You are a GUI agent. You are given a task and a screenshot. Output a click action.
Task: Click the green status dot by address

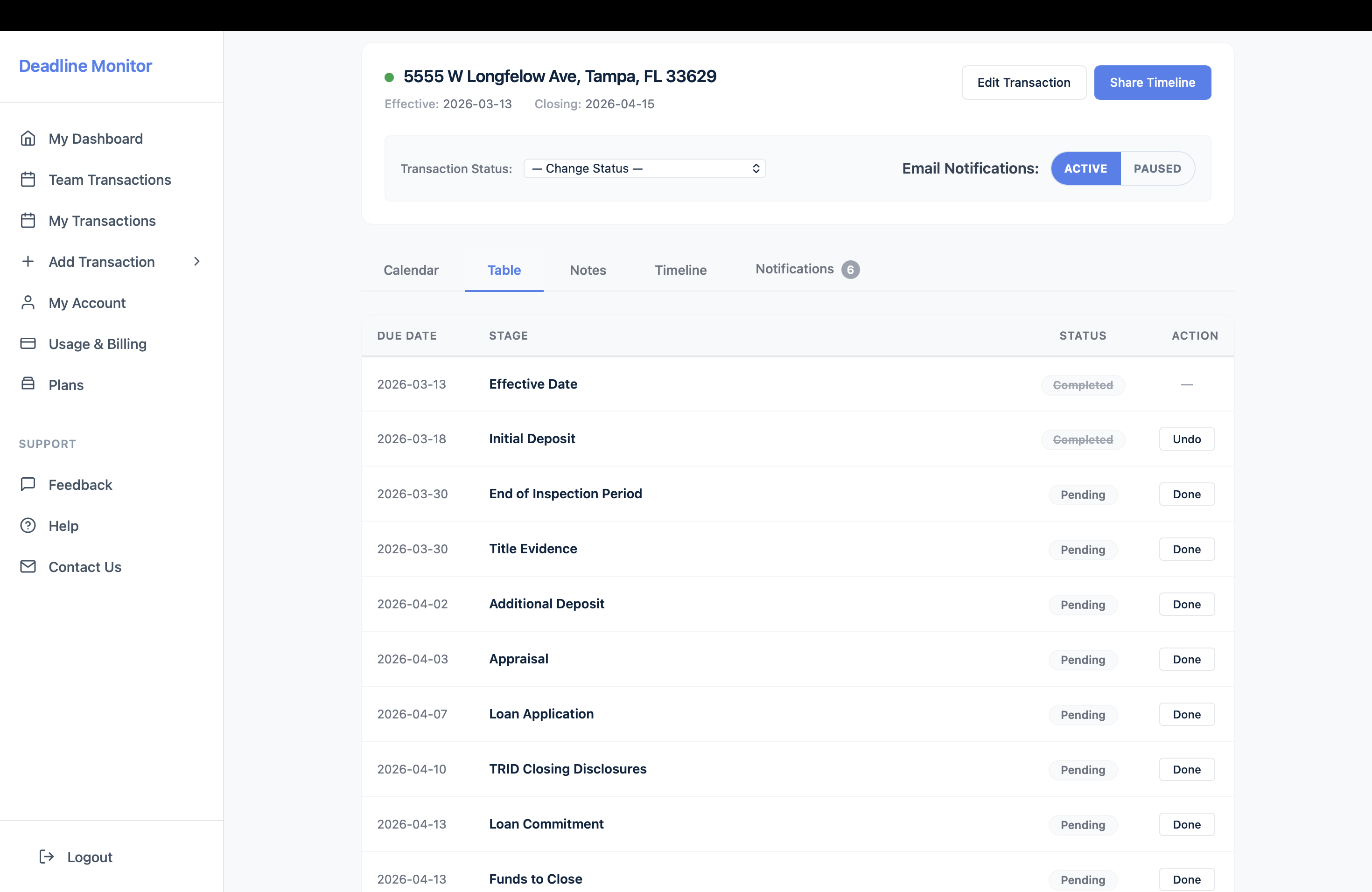click(389, 77)
